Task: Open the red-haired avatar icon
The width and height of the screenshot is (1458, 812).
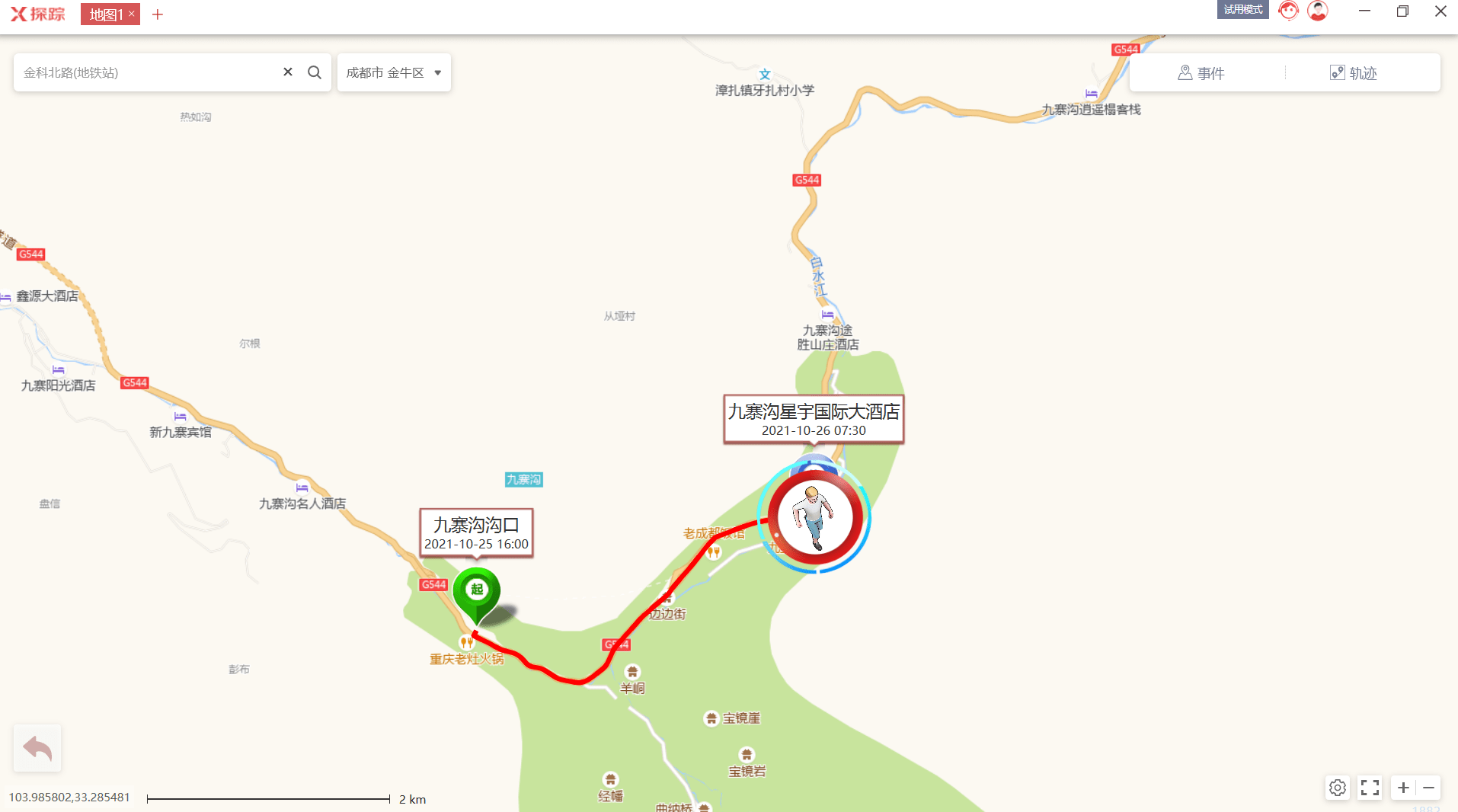Action: pyautogui.click(x=1288, y=11)
